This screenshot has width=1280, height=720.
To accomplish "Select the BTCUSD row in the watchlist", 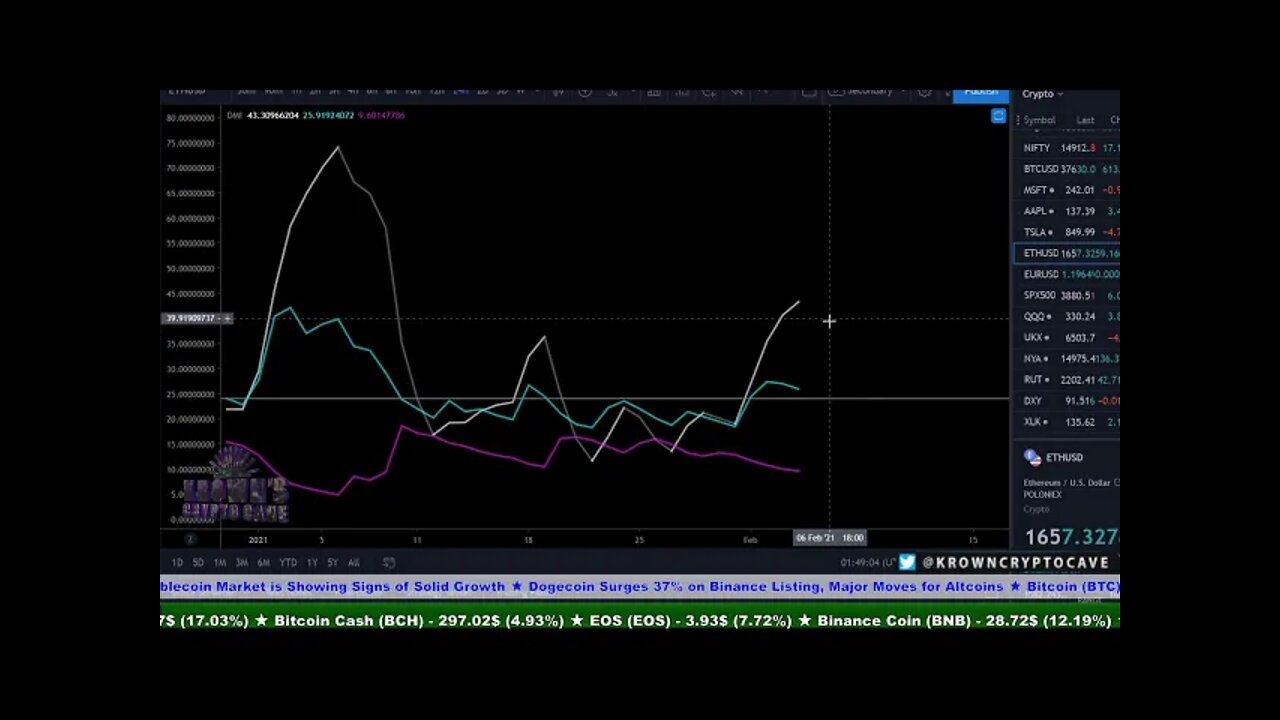I will click(1066, 169).
